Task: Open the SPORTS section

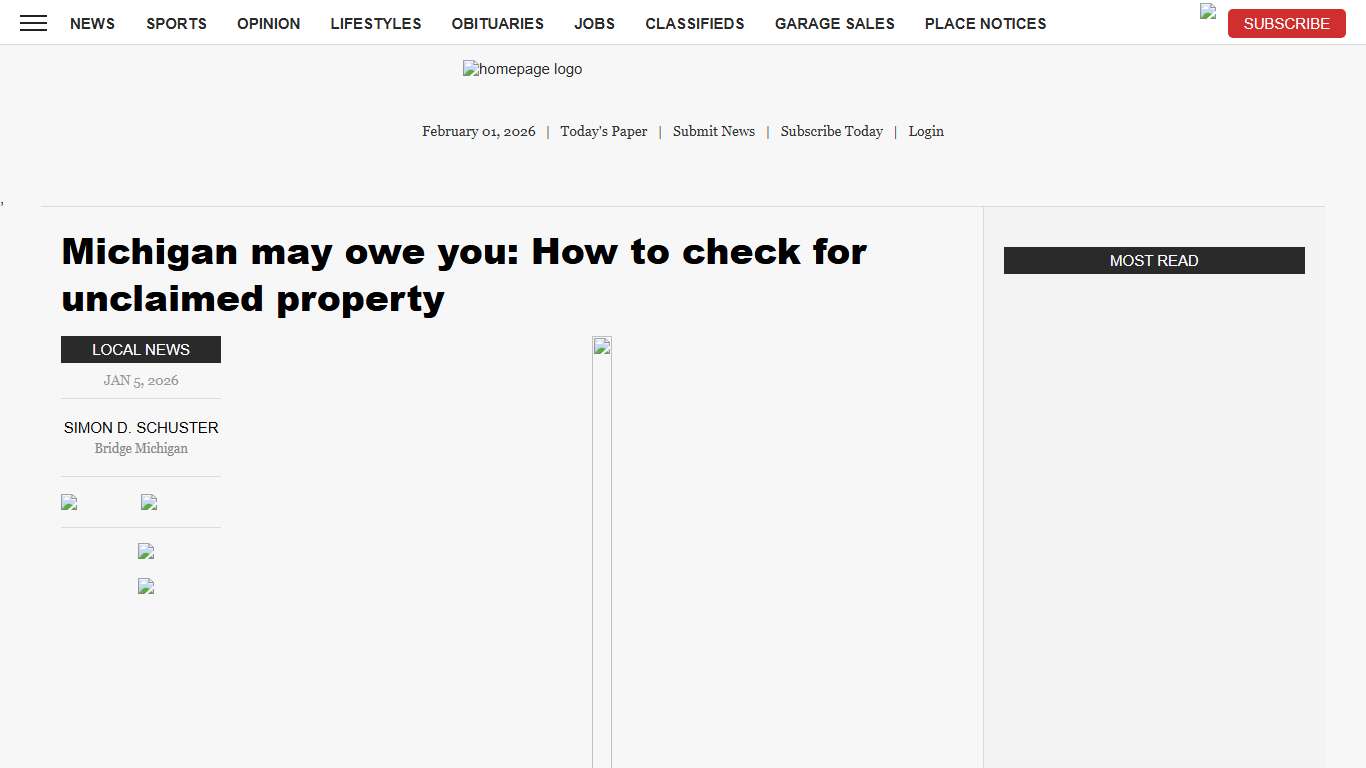Action: (176, 23)
